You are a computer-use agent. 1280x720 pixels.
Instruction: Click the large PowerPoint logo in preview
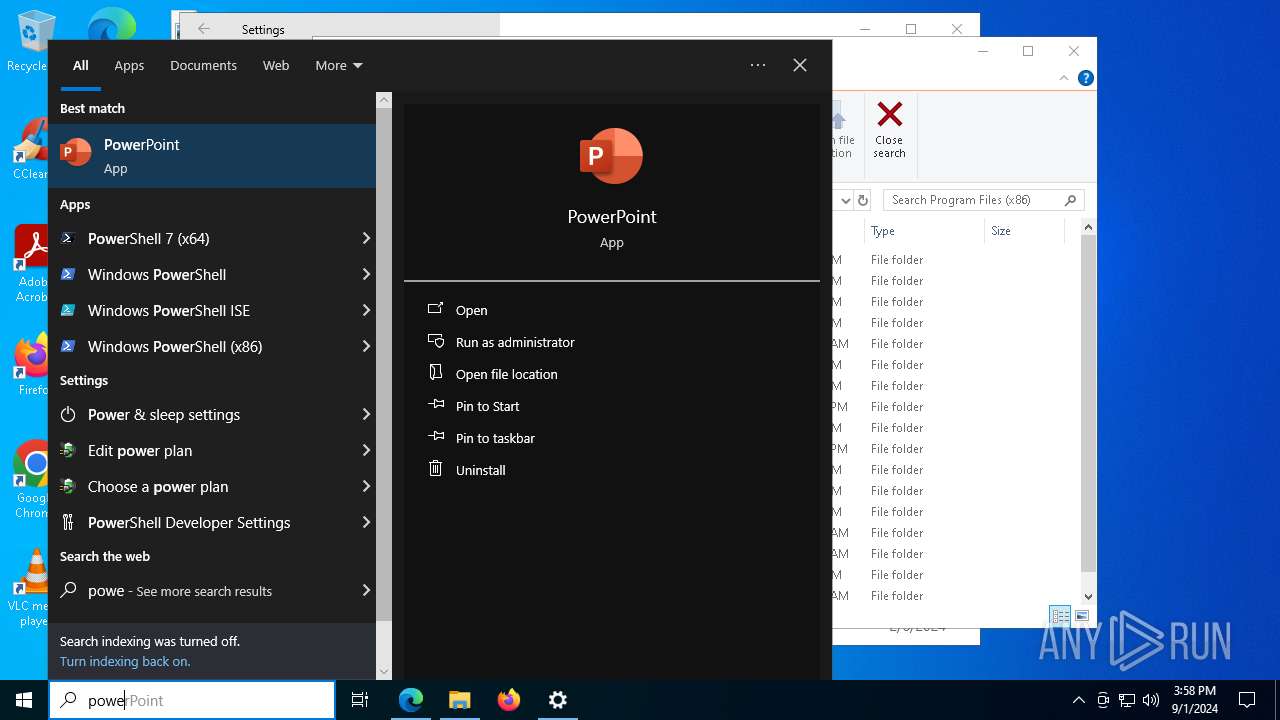(611, 156)
